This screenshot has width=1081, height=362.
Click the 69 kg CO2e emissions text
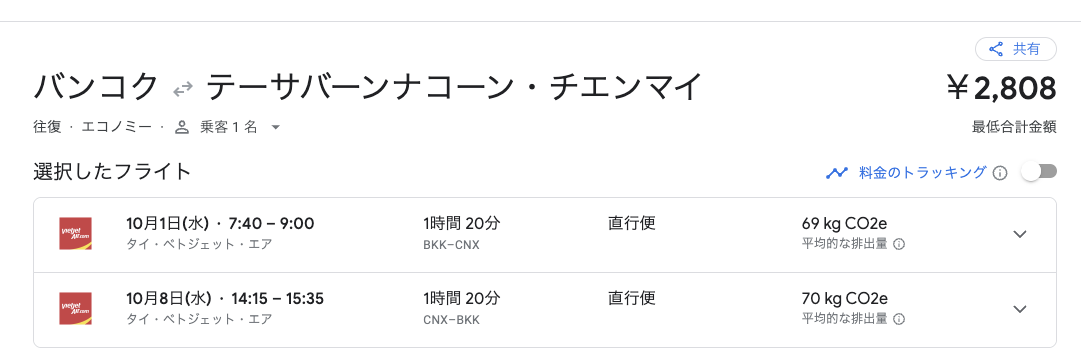845,223
